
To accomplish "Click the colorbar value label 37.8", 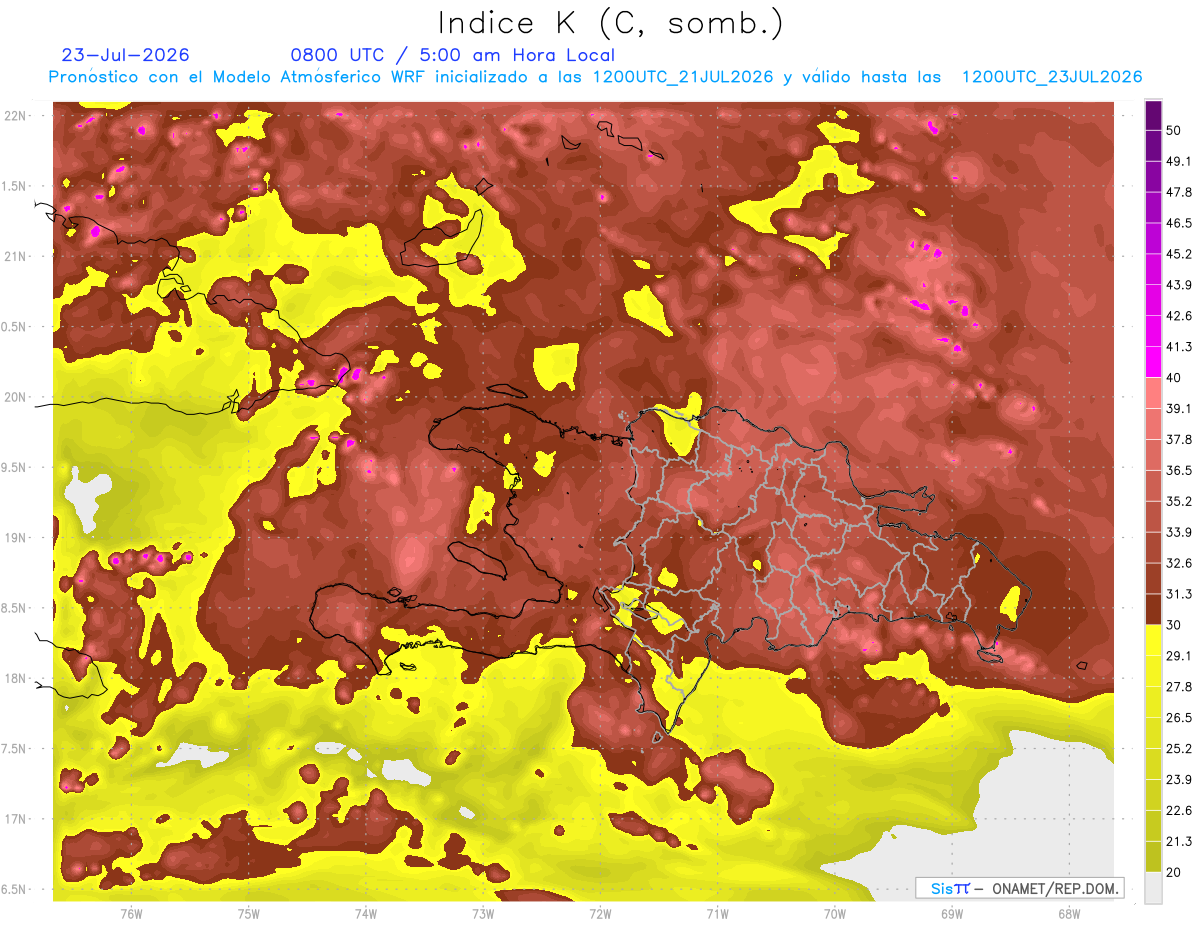I will pos(1179,439).
